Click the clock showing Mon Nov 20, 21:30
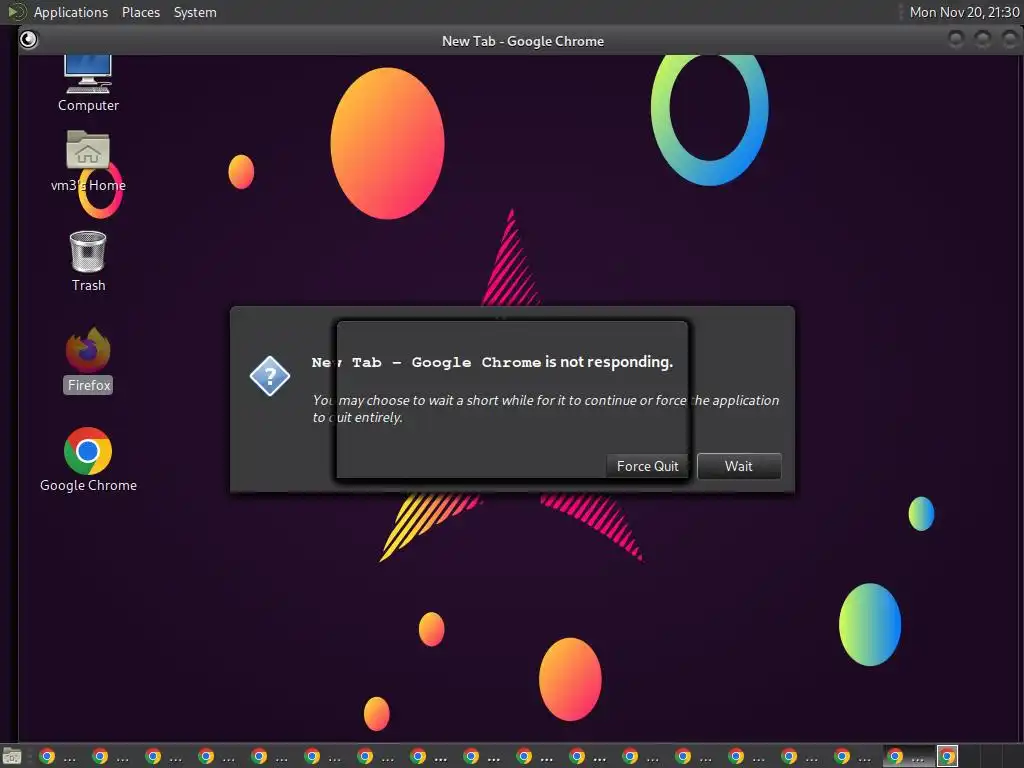 tap(964, 12)
